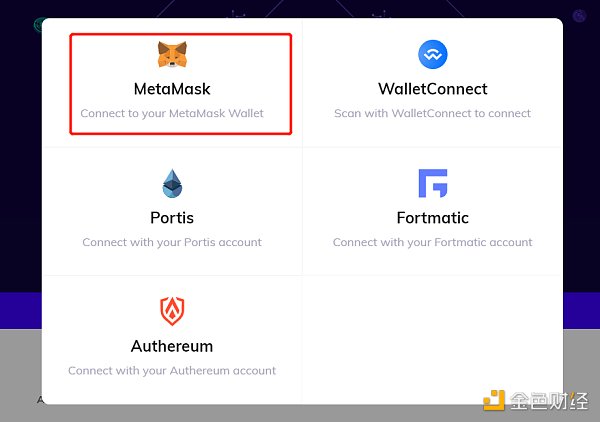
Task: Choose the Authereum option label
Action: click(x=172, y=347)
